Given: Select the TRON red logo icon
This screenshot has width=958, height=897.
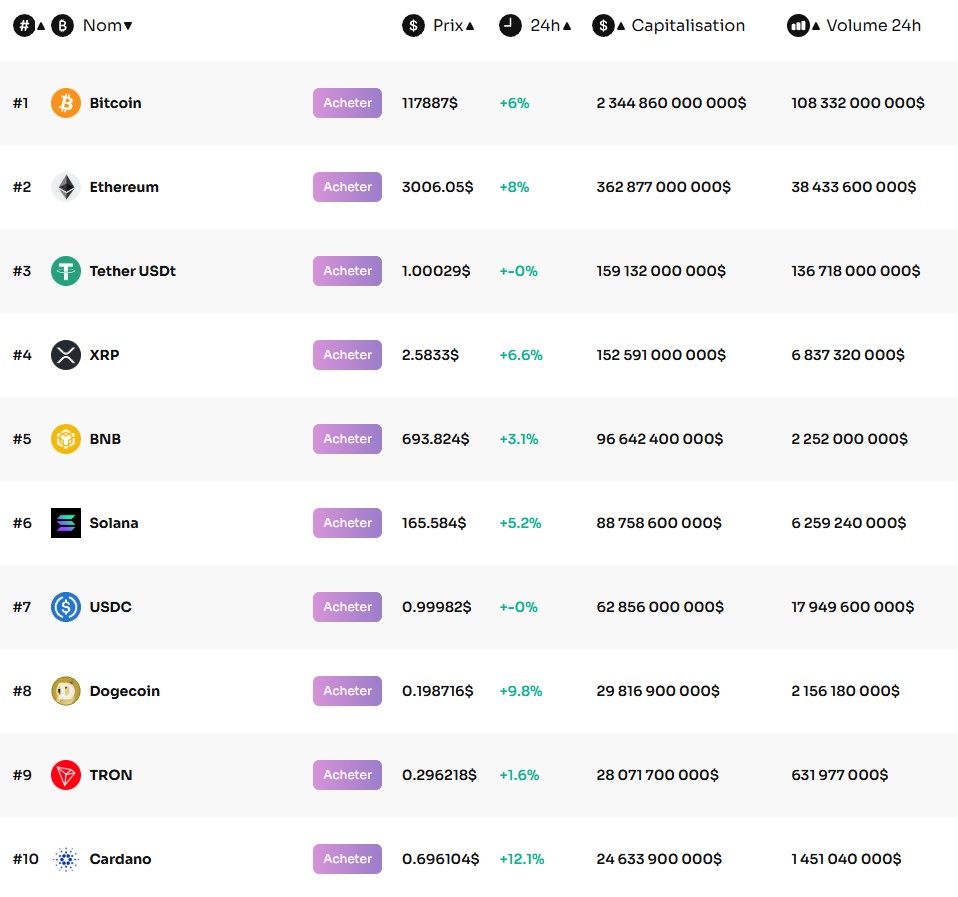Looking at the screenshot, I should 66,775.
